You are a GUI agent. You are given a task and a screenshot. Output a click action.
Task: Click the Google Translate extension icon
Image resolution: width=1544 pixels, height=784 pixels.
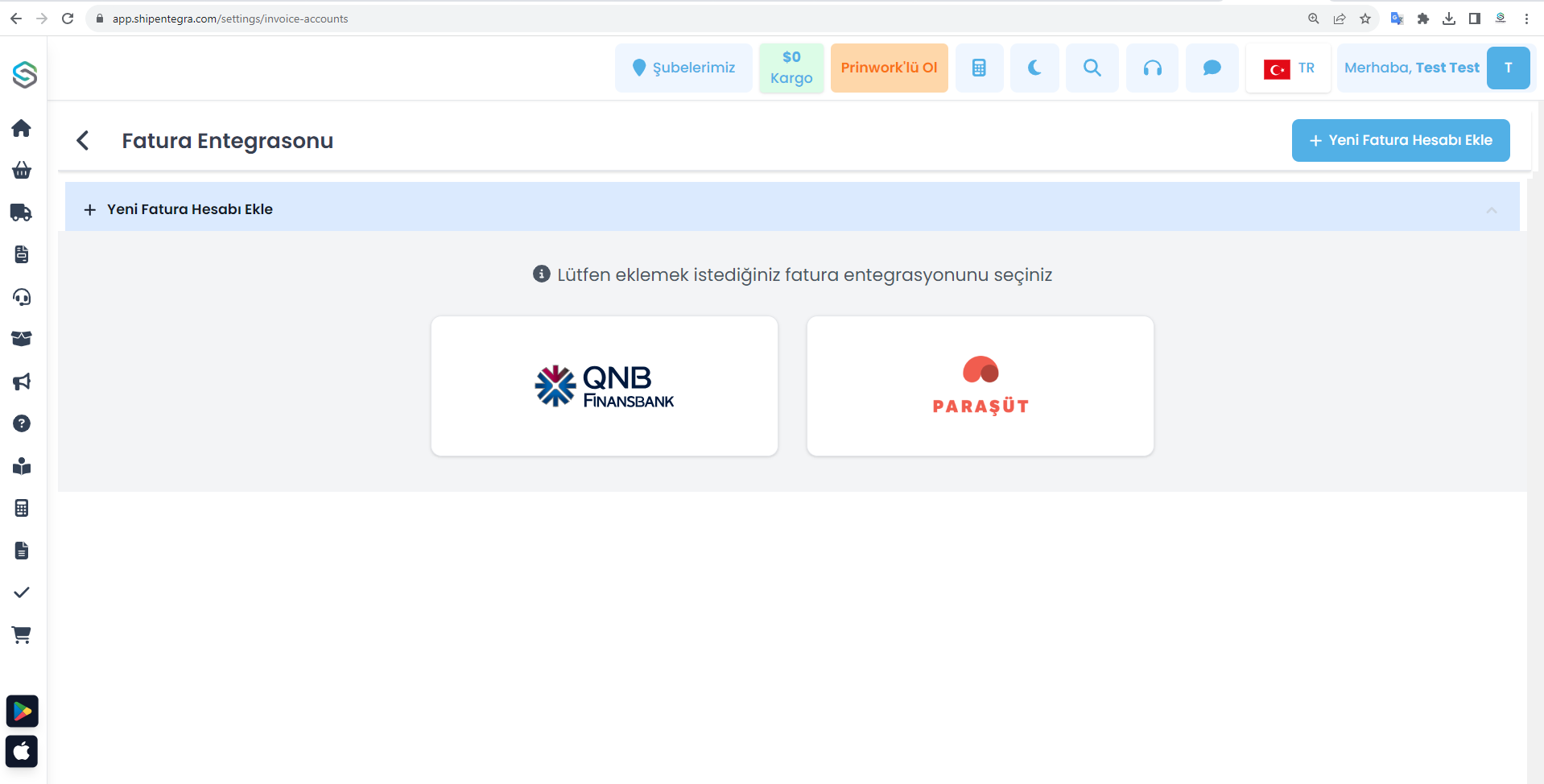pos(1397,19)
